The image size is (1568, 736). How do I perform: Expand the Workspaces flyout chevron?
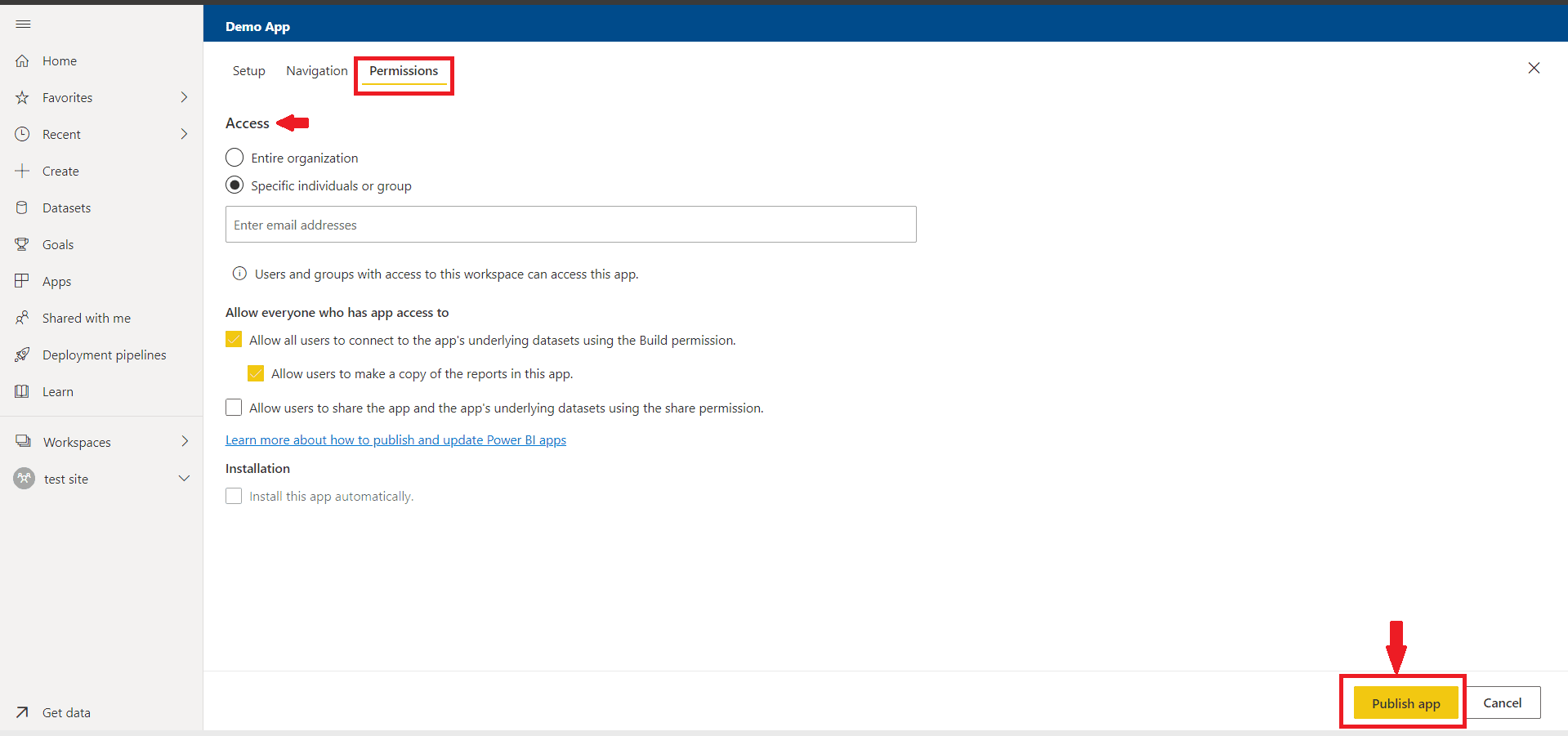(184, 442)
